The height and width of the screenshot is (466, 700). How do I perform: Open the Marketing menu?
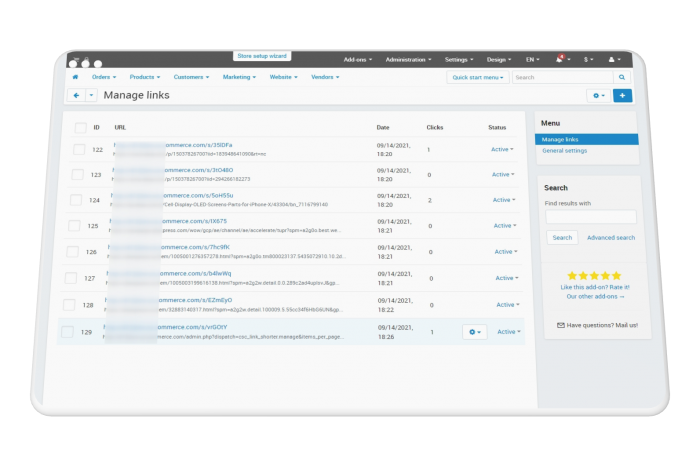tap(239, 77)
